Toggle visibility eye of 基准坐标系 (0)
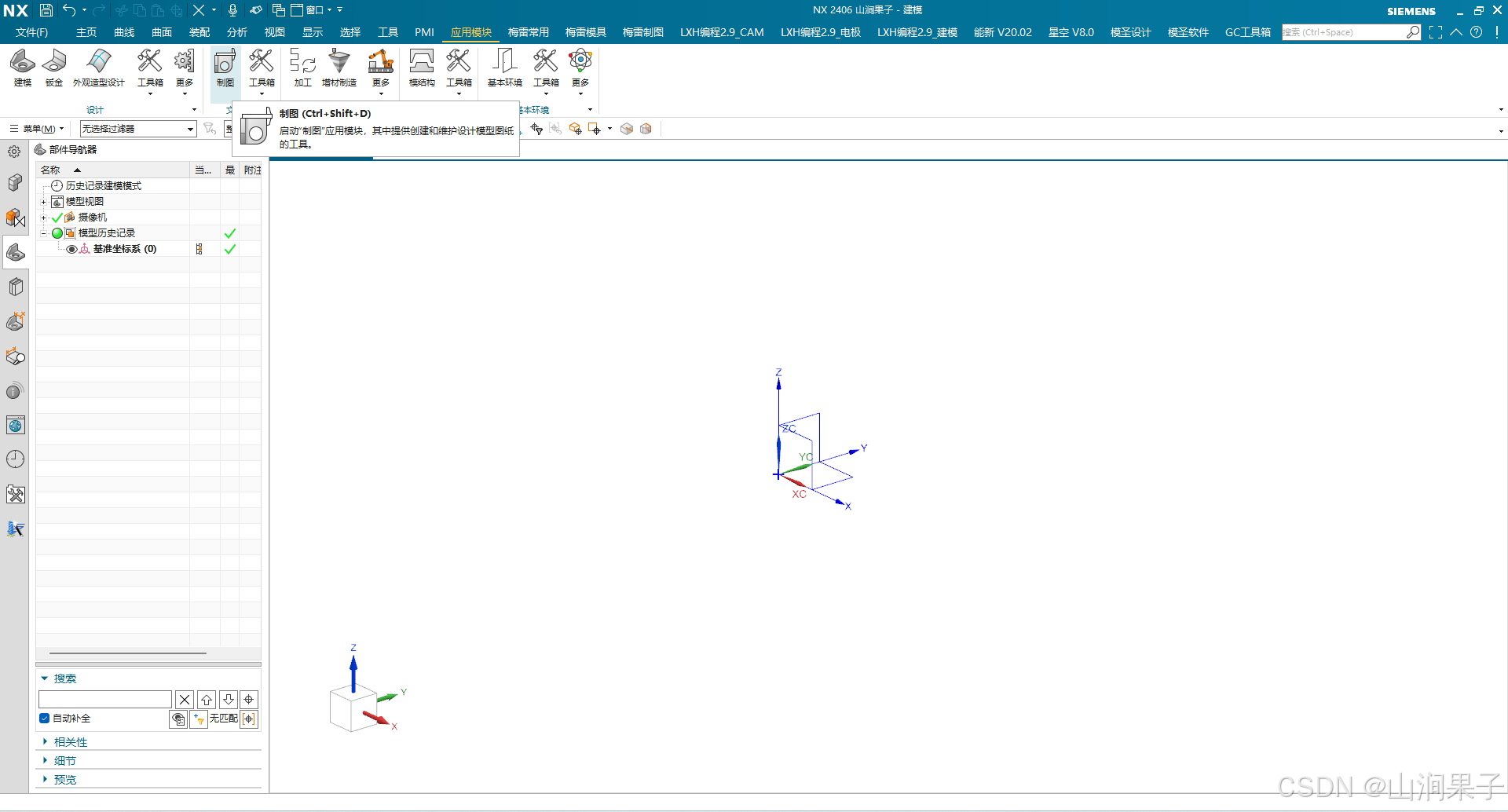The width and height of the screenshot is (1508, 812). 71,249
